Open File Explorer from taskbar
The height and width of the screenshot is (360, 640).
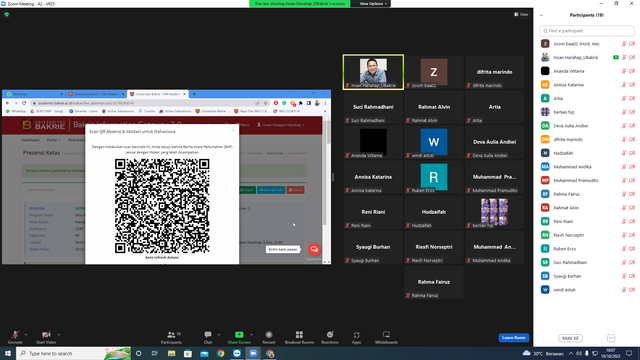171,353
